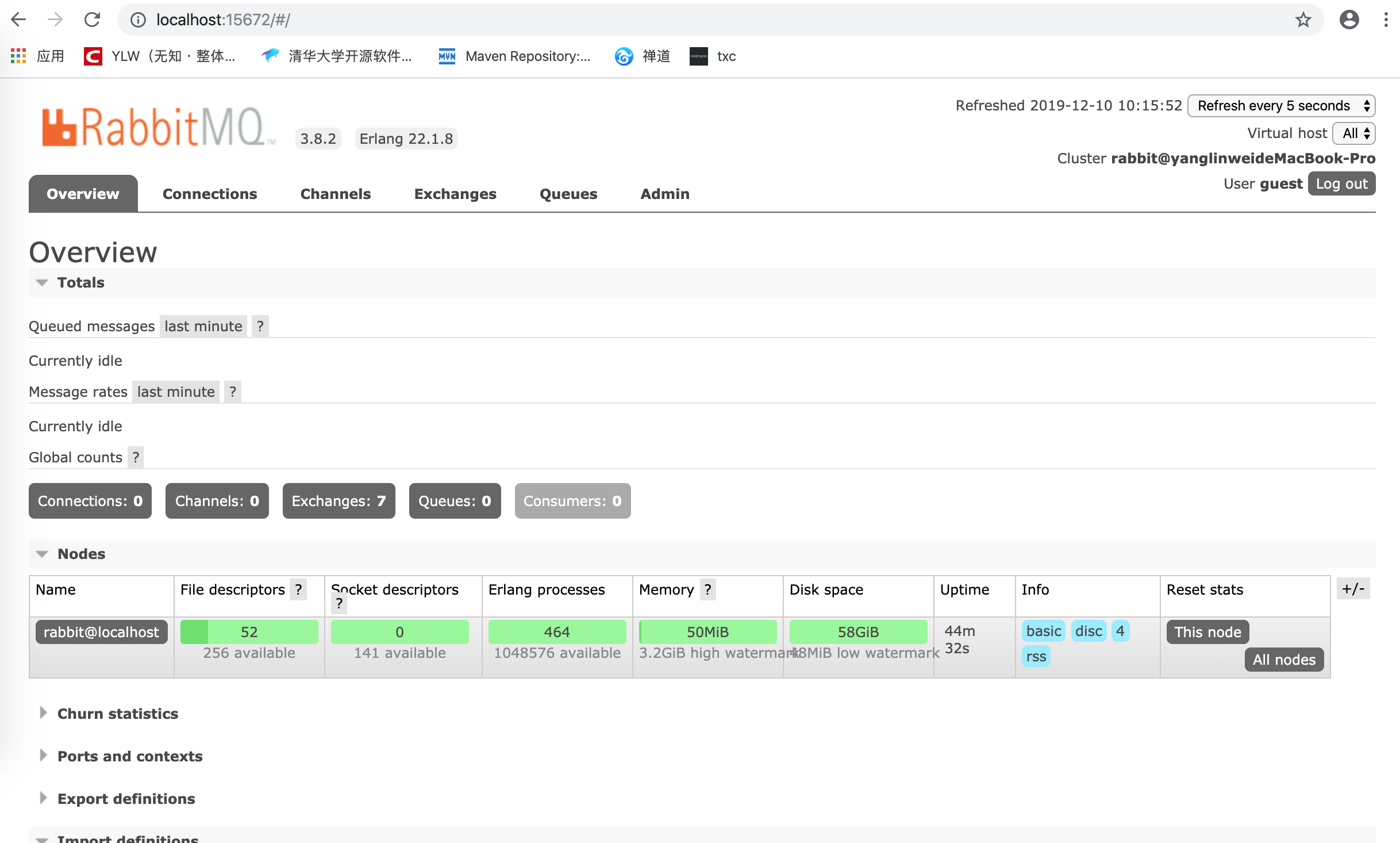The width and height of the screenshot is (1400, 843).
Task: Reset stats for This node
Action: [x=1207, y=632]
